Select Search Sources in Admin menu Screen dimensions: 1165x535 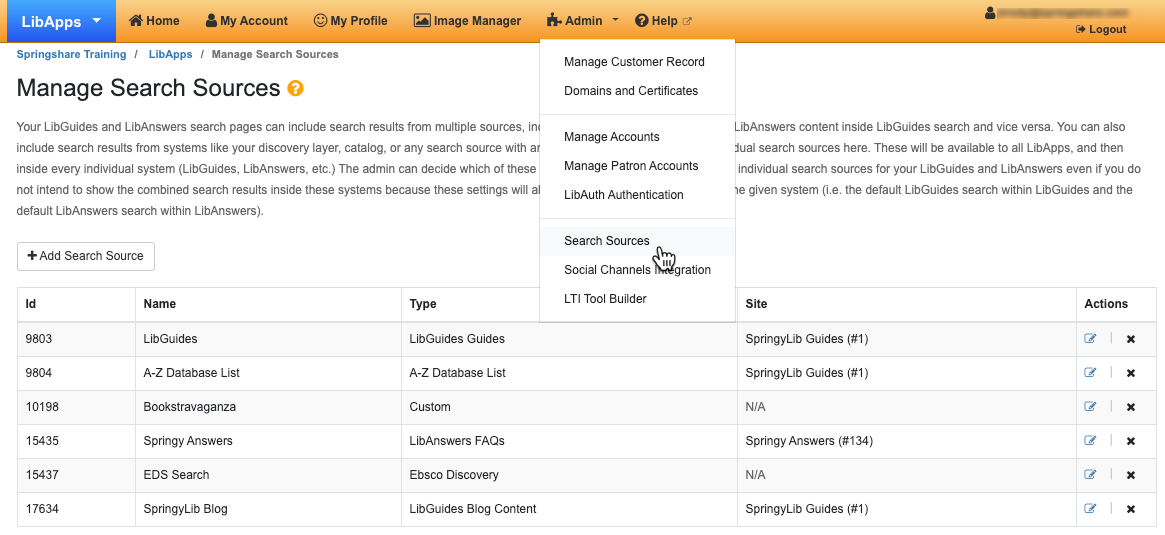637,241
